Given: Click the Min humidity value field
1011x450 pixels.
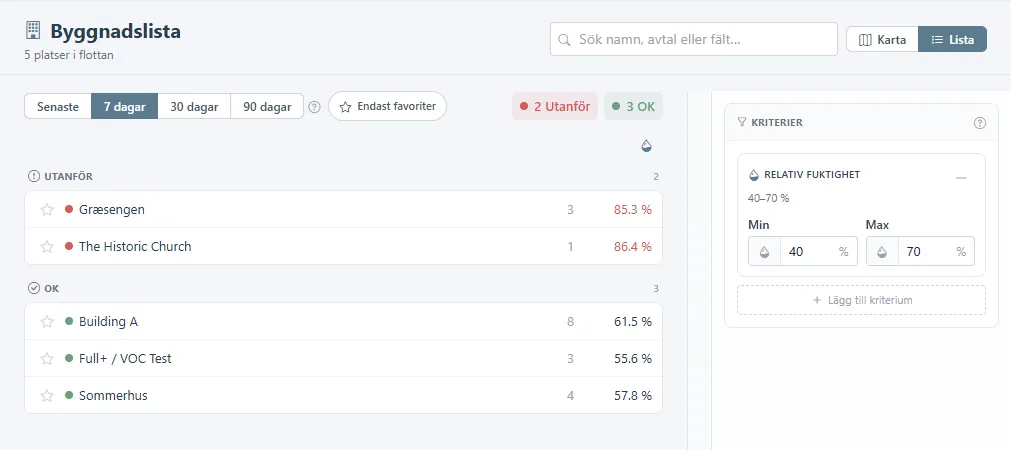Looking at the screenshot, I should point(811,251).
